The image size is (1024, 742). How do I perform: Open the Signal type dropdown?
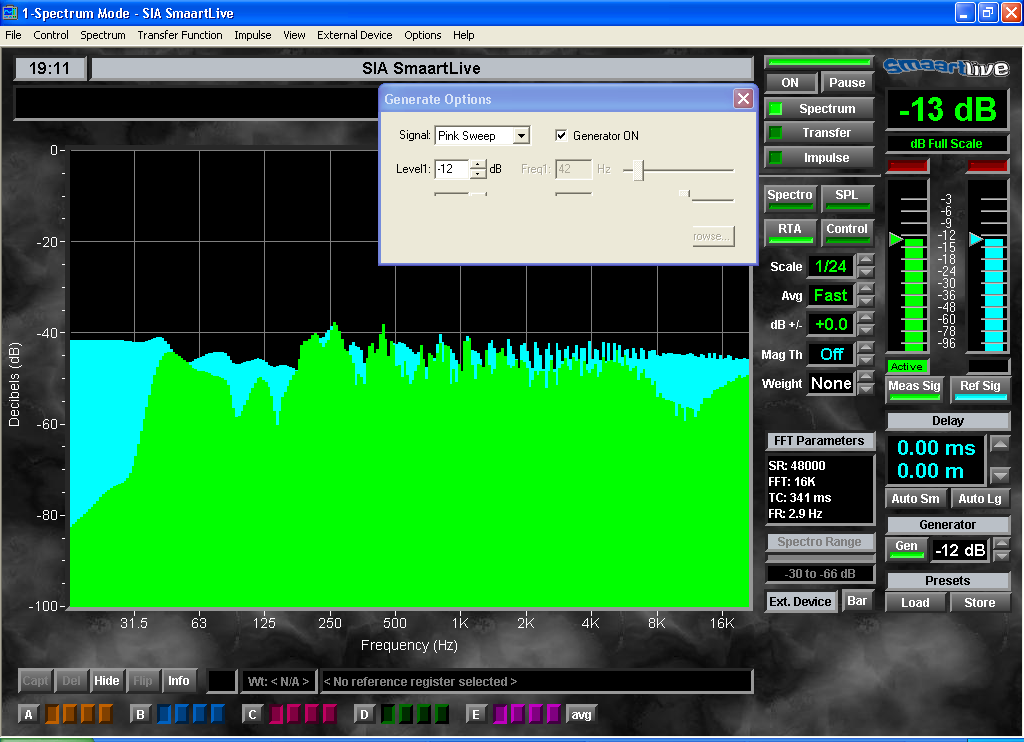[x=521, y=136]
